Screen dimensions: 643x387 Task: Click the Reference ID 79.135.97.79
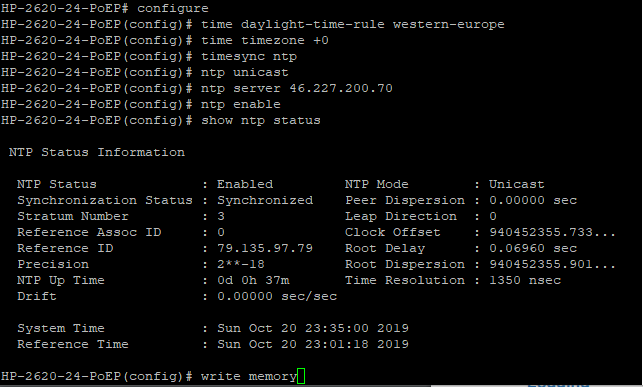click(265, 248)
